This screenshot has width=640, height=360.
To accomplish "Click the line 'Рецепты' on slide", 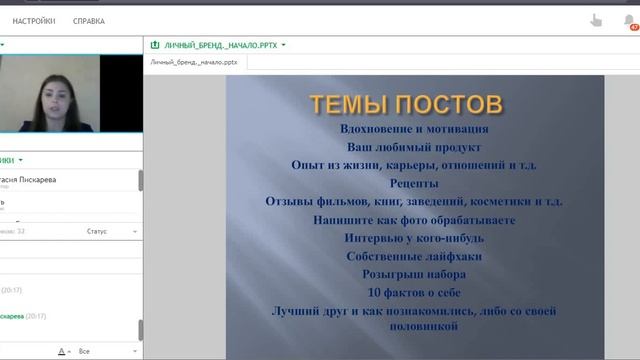I will tap(414, 183).
